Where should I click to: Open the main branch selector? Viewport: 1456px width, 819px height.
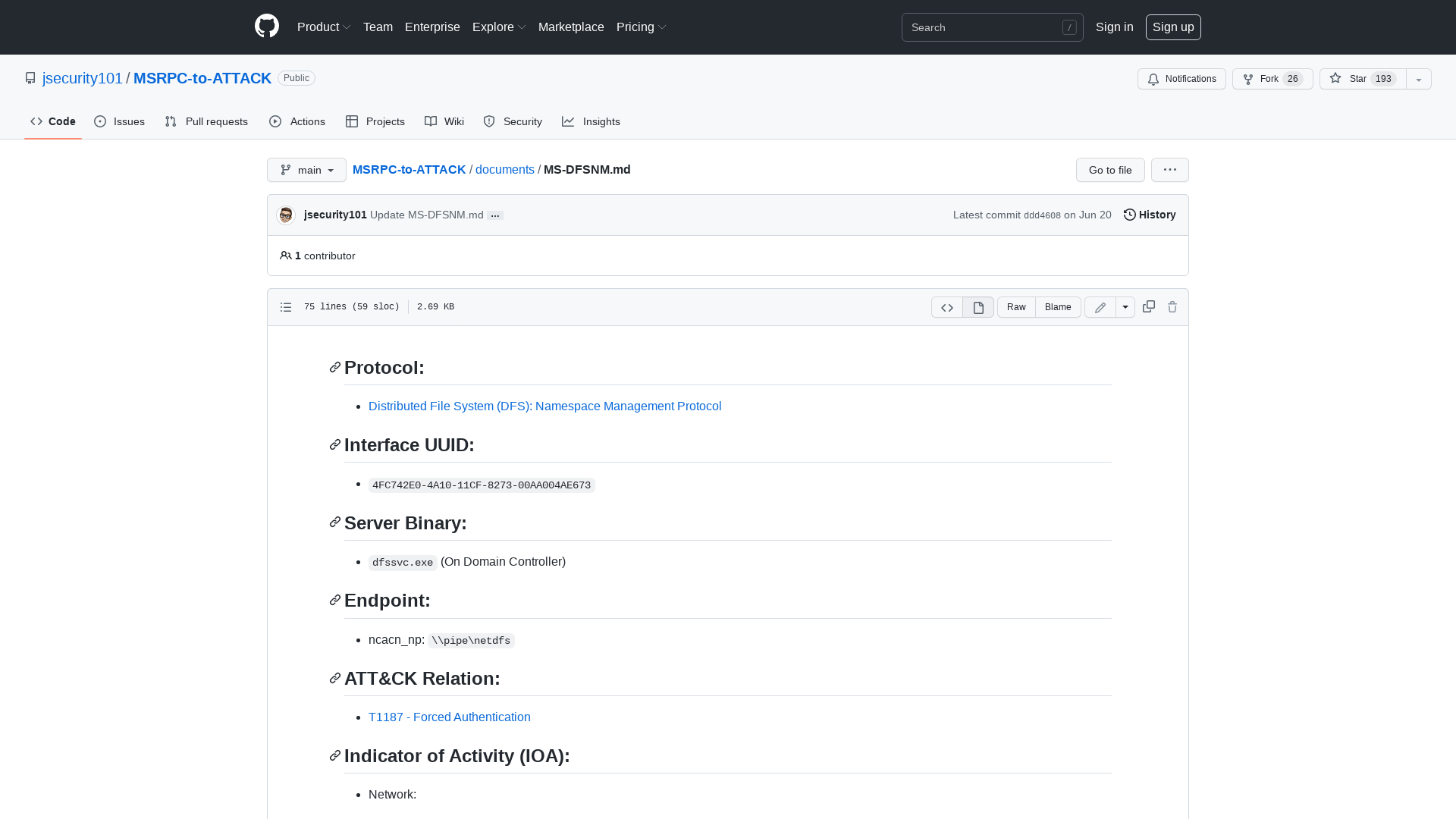click(306, 170)
